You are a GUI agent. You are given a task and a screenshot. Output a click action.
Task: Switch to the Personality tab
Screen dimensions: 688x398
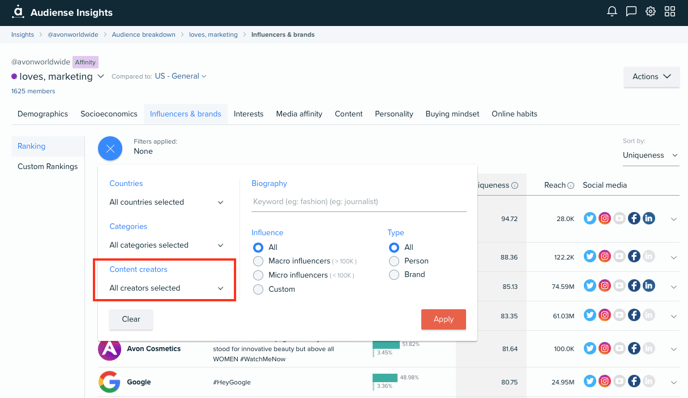[394, 114]
